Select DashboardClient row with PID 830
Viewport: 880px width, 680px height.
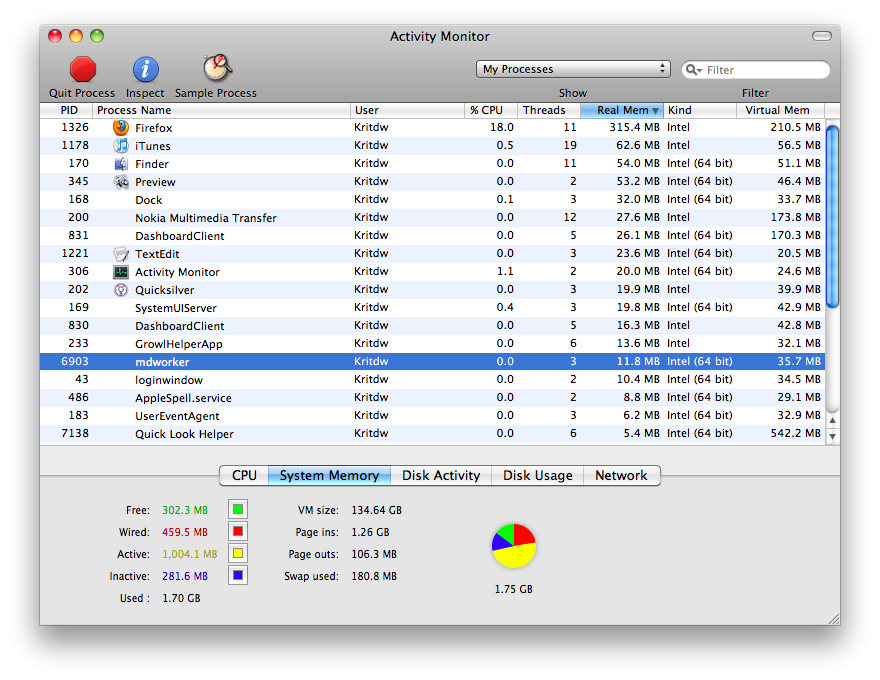[x=432, y=325]
